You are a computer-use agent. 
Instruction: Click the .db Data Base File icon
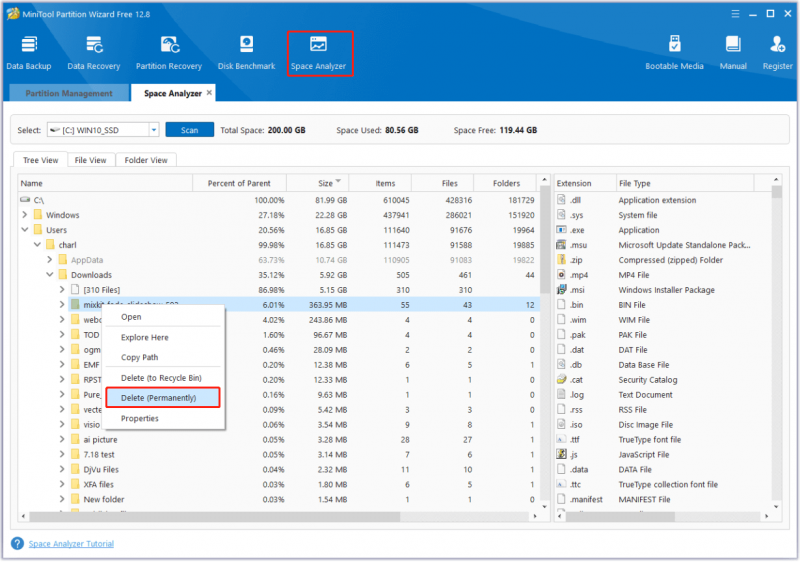tap(561, 365)
